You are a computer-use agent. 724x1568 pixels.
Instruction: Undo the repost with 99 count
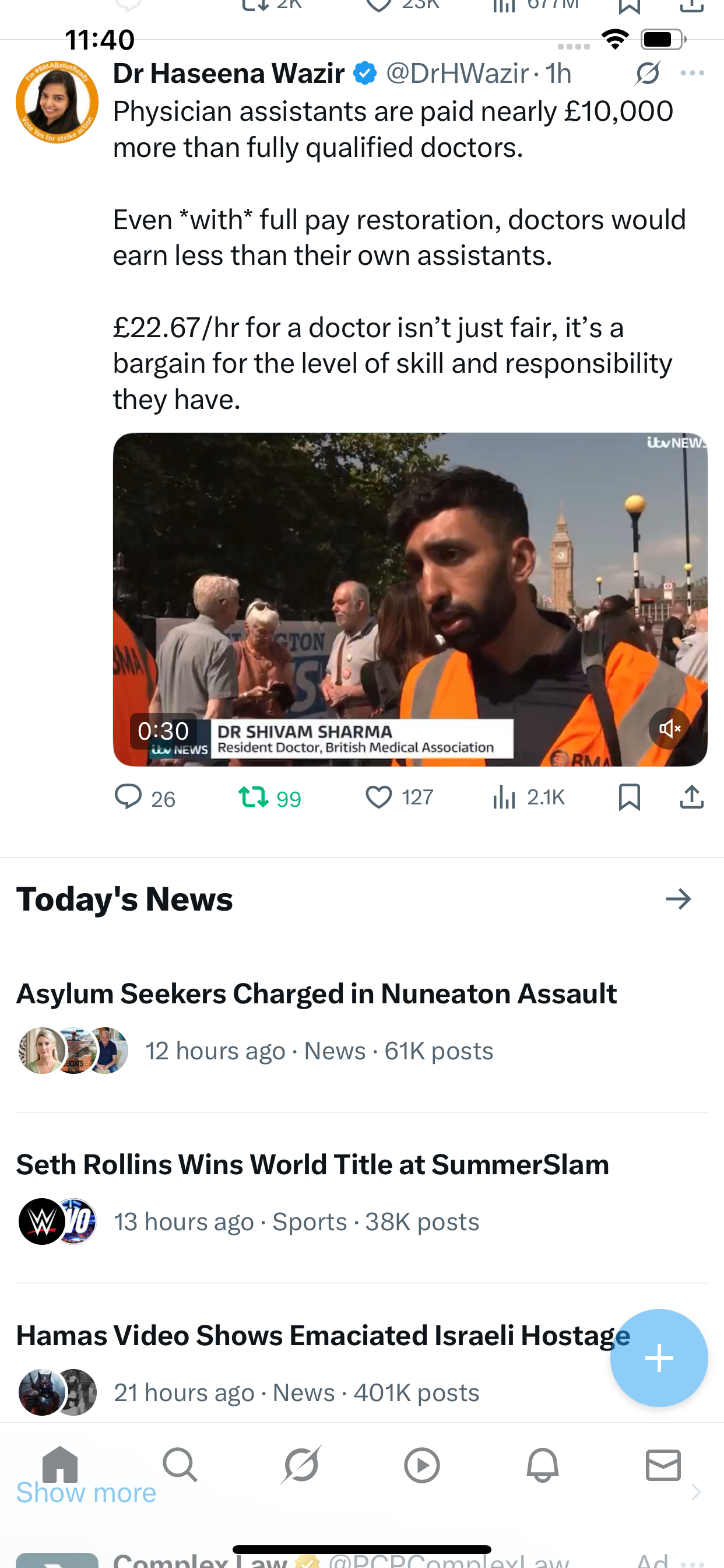(254, 797)
